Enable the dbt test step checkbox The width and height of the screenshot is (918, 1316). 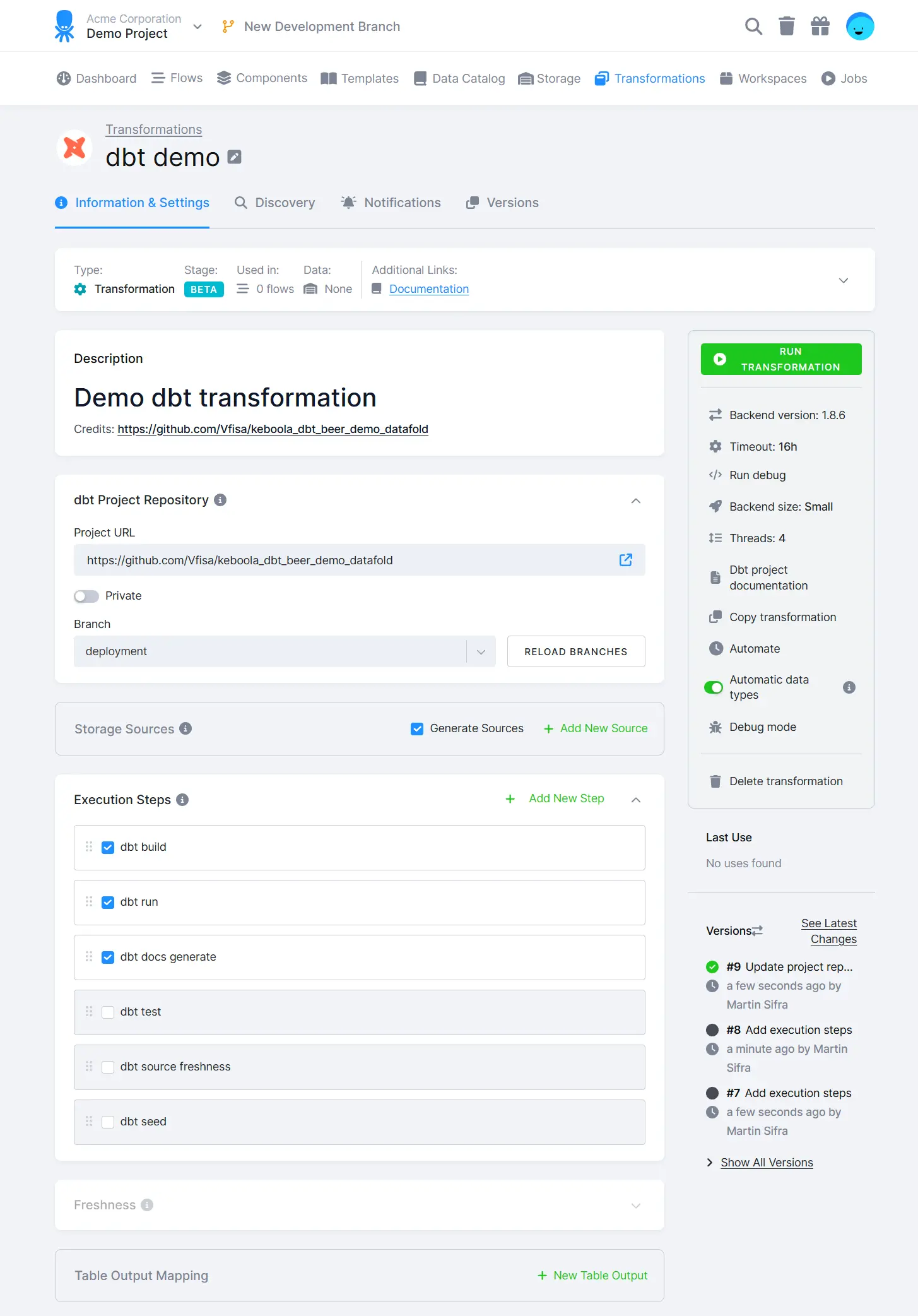click(x=108, y=1012)
